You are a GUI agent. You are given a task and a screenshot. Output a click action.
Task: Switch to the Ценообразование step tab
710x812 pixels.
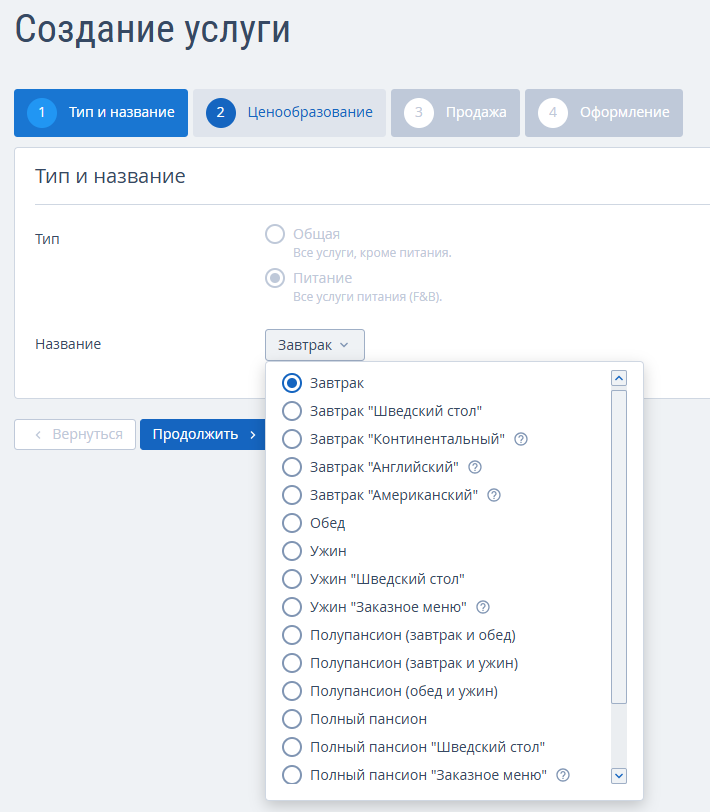click(x=289, y=113)
